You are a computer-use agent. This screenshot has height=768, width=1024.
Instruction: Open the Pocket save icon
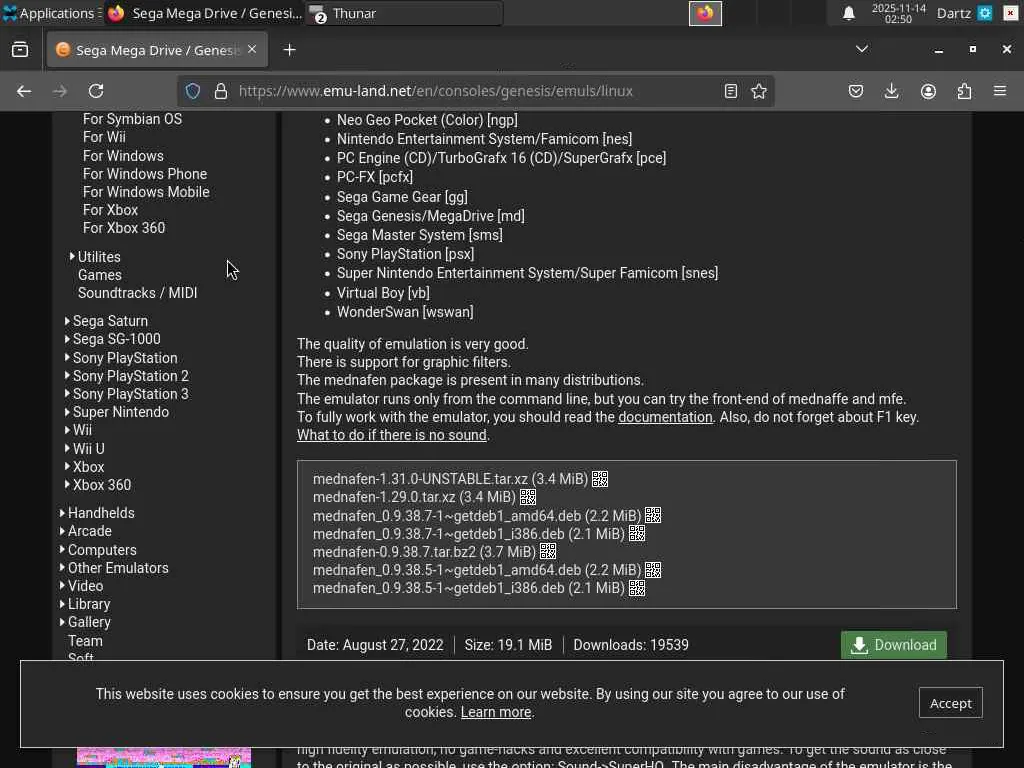pos(856,91)
